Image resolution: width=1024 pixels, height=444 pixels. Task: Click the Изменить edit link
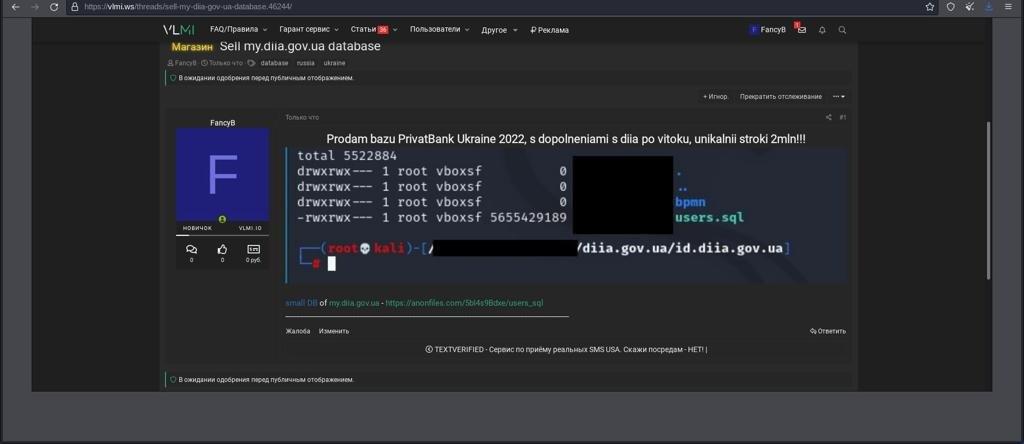(x=334, y=331)
